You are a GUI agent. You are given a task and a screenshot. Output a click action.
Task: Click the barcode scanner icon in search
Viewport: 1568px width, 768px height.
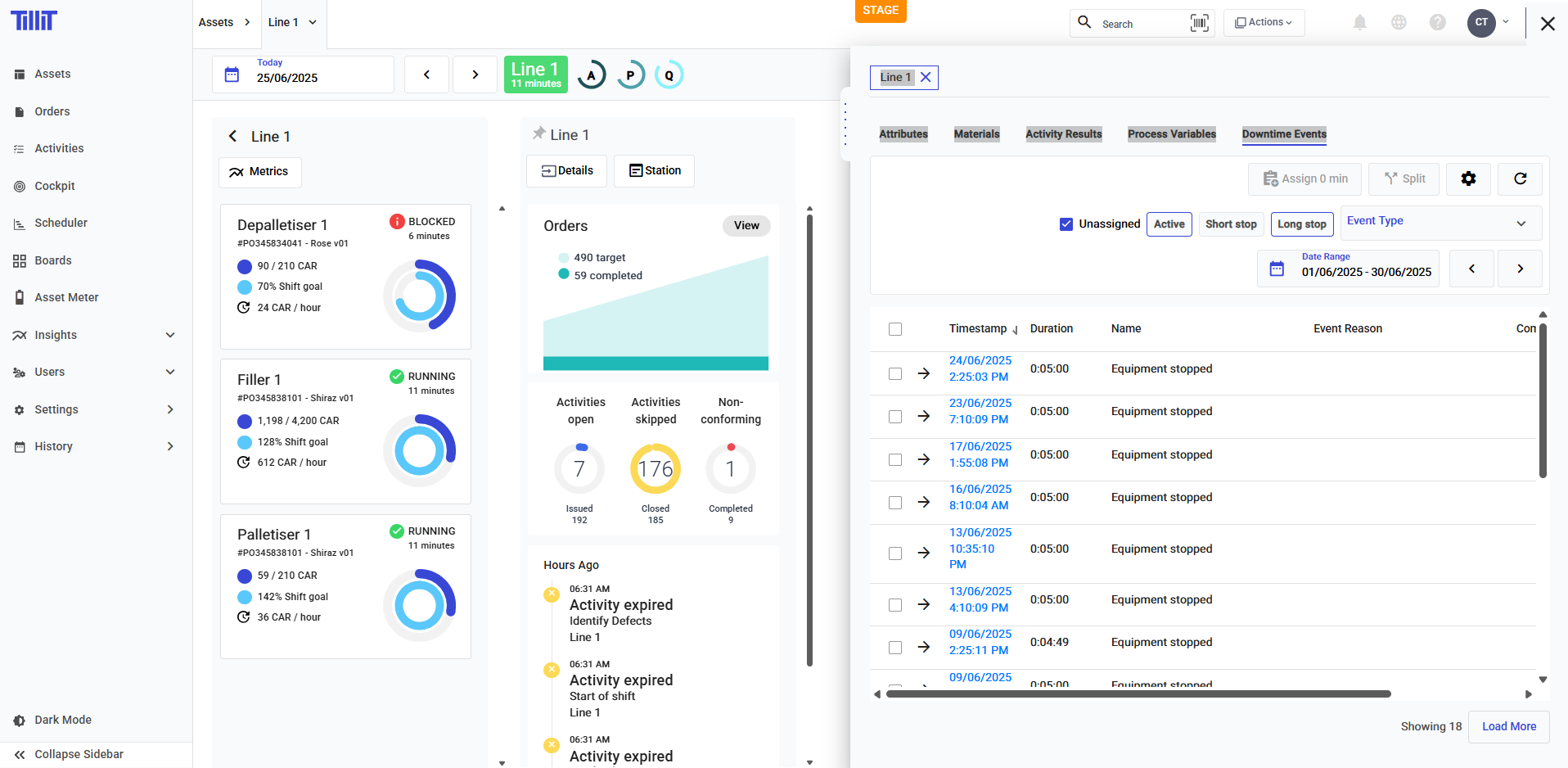[1199, 23]
